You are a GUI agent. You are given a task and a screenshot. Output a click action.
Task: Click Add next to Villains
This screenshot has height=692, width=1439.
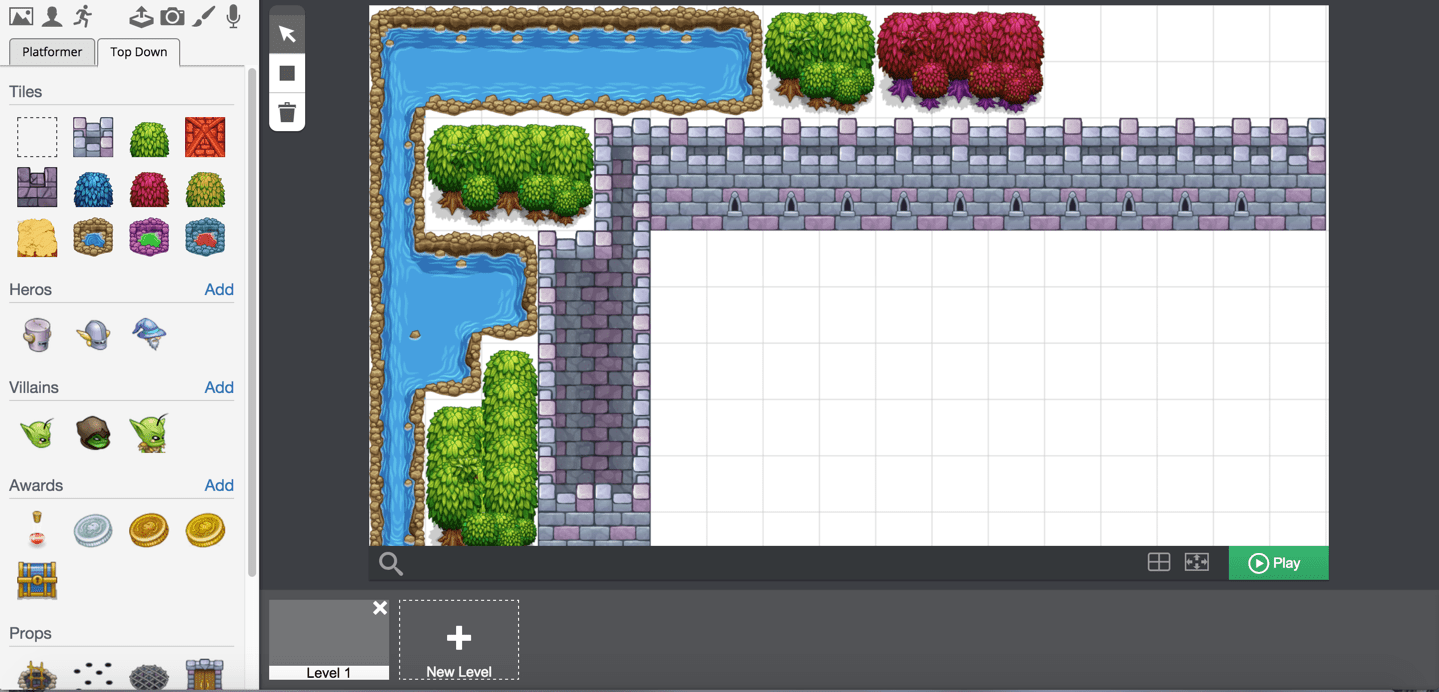[219, 388]
